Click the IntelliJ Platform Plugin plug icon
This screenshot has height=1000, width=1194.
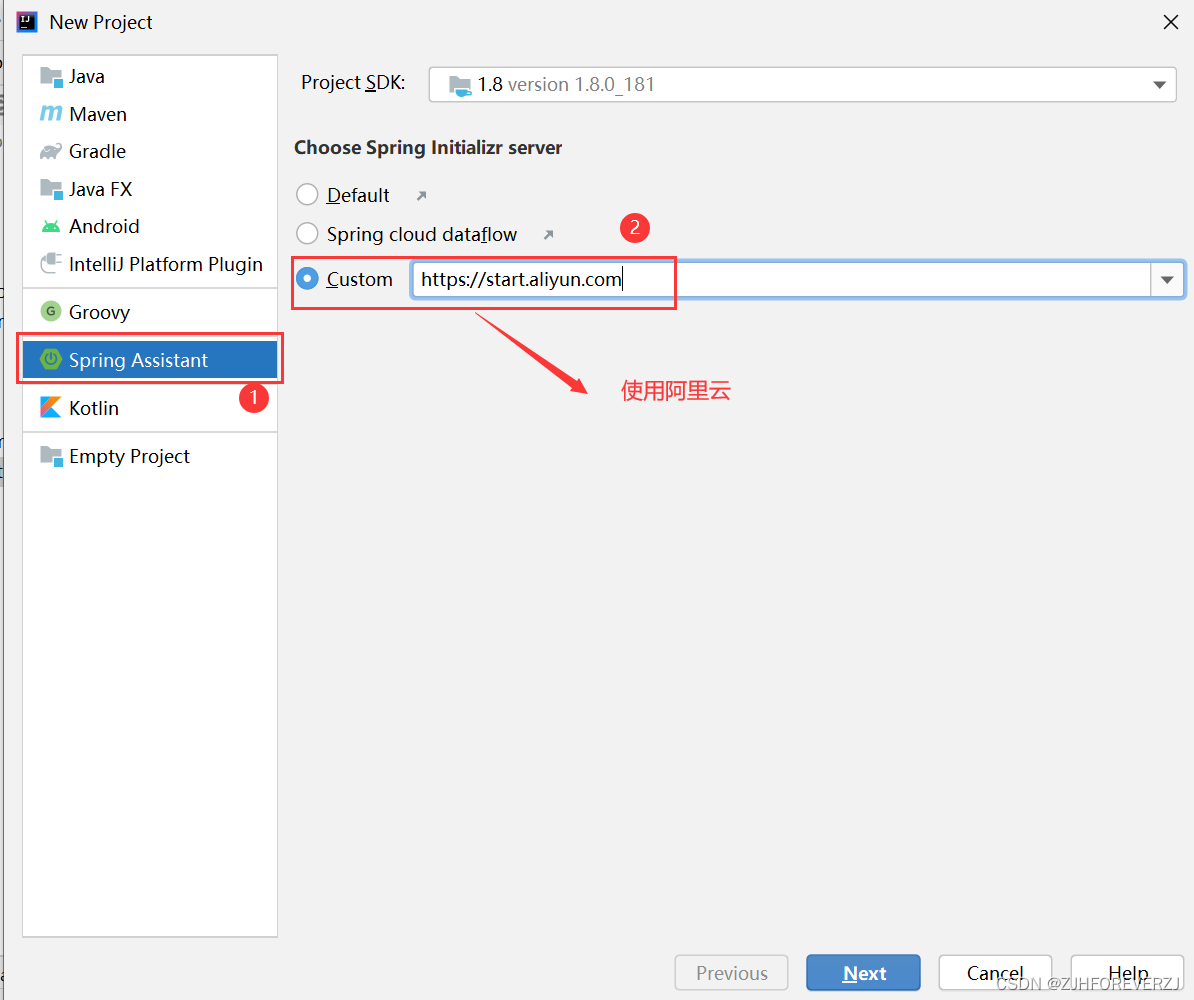tap(51, 264)
